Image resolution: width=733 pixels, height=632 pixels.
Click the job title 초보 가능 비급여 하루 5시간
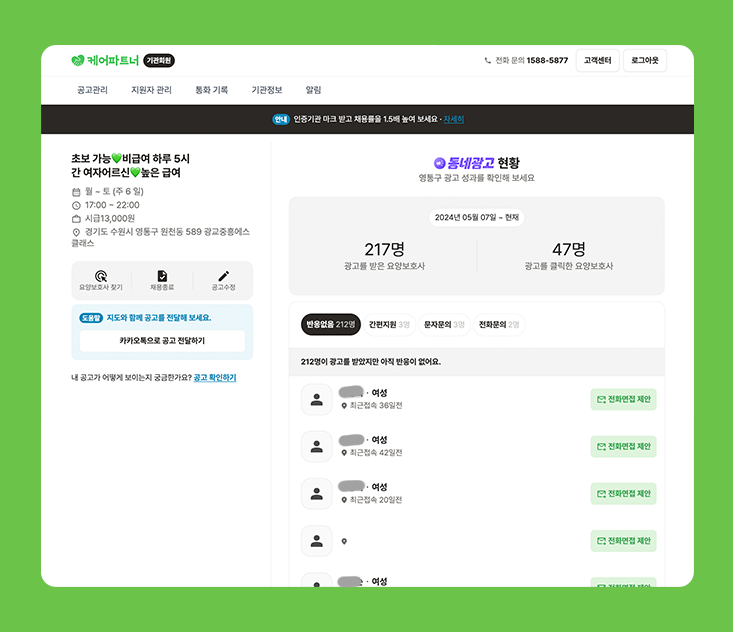coord(130,165)
